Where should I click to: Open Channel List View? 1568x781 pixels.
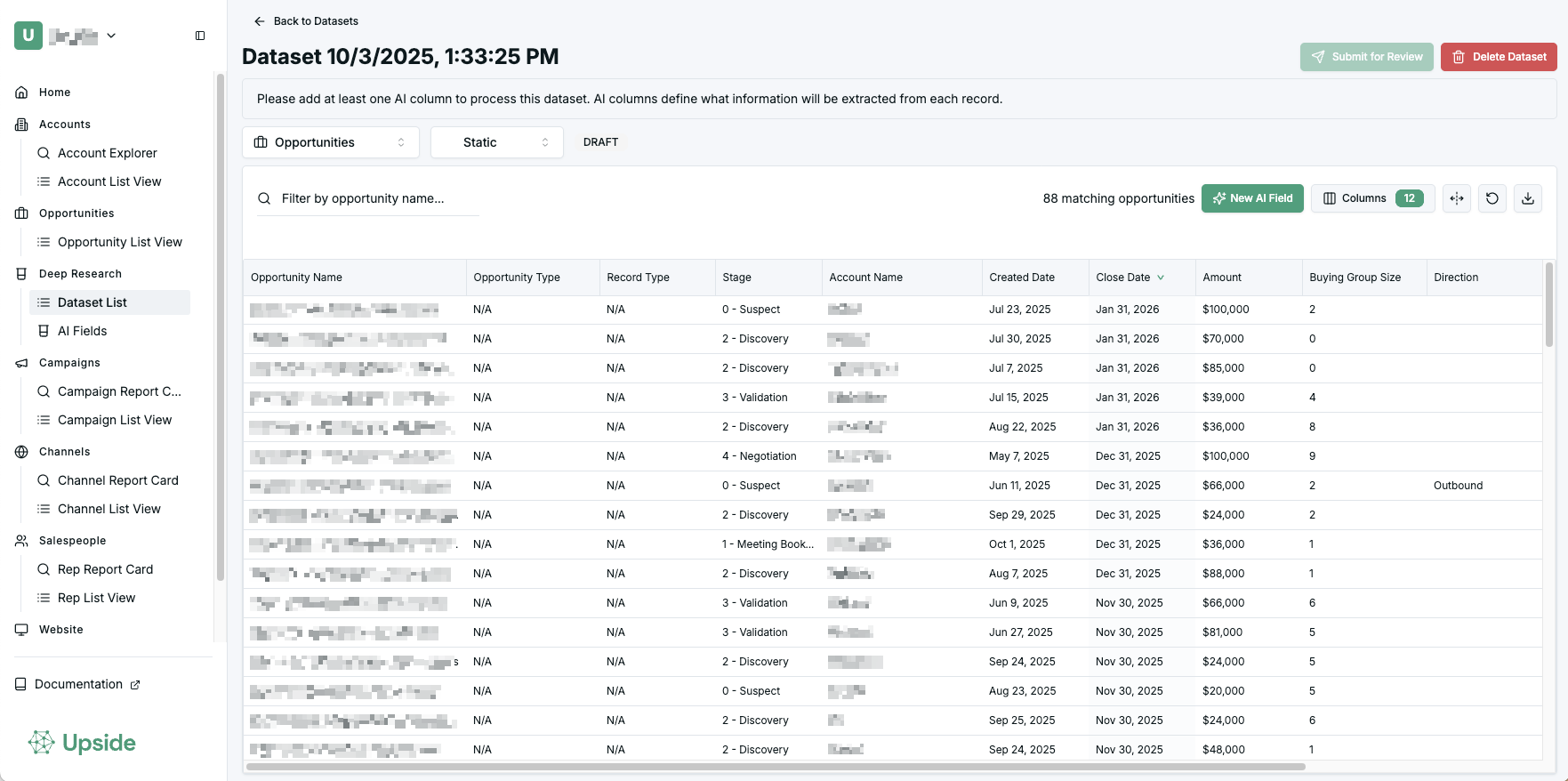[x=109, y=509]
